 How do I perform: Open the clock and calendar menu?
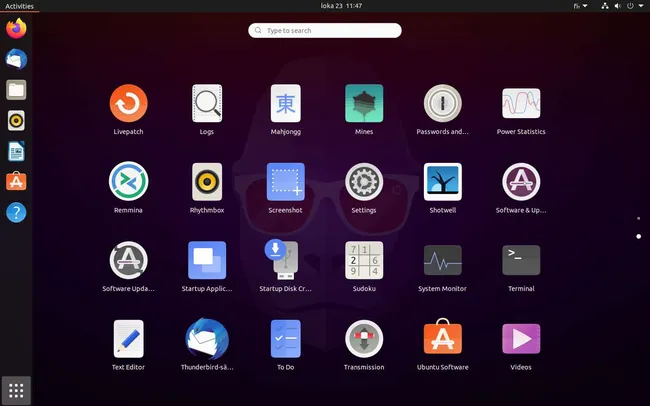click(x=341, y=6)
